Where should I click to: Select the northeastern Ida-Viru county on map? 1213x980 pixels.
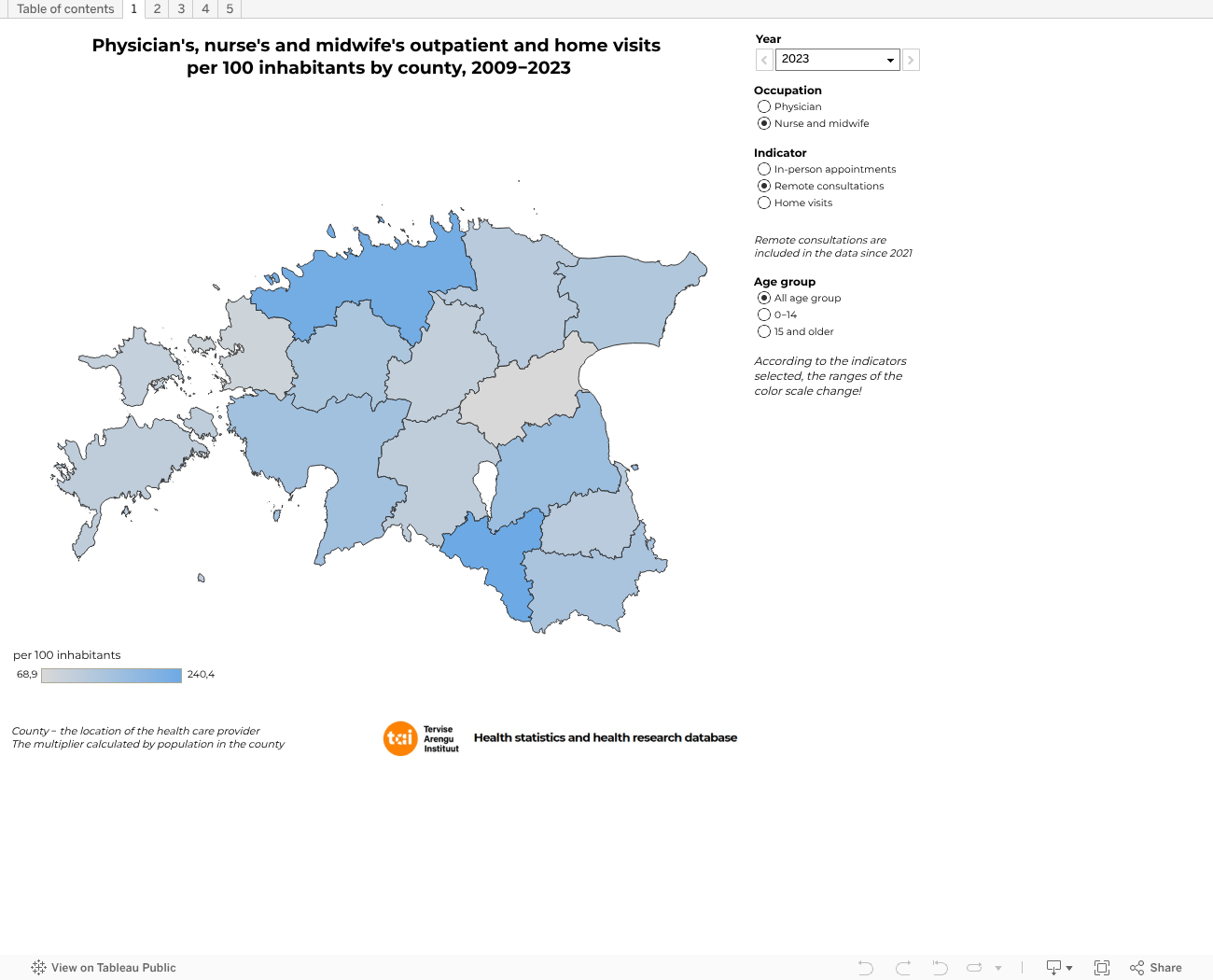click(x=625, y=299)
